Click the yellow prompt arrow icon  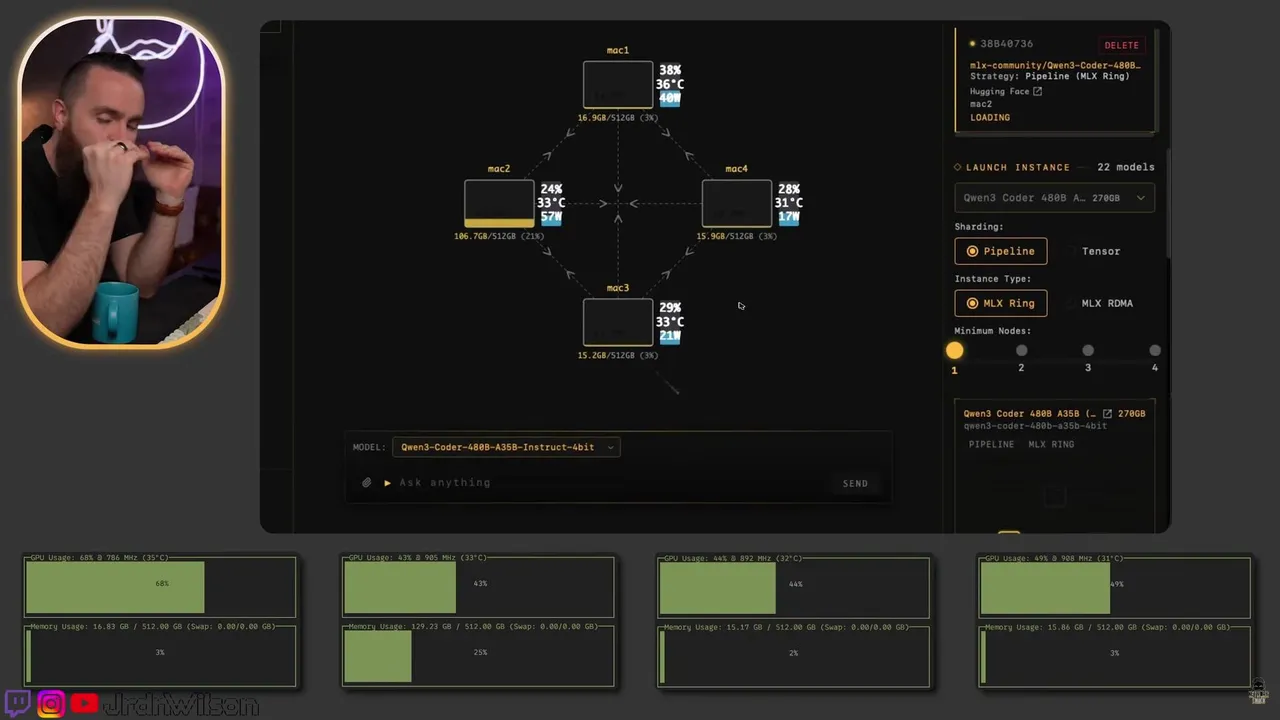(x=387, y=483)
